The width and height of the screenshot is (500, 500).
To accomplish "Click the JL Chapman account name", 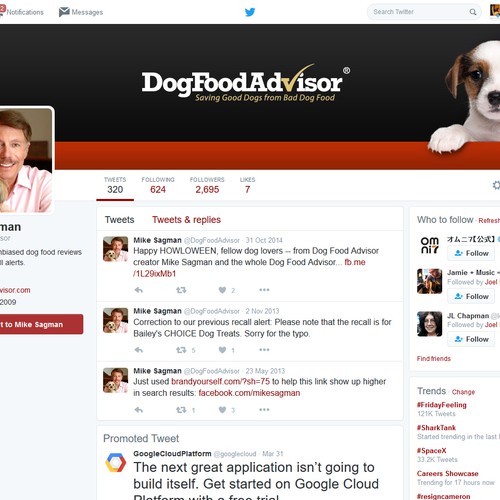I will pyautogui.click(x=468, y=316).
